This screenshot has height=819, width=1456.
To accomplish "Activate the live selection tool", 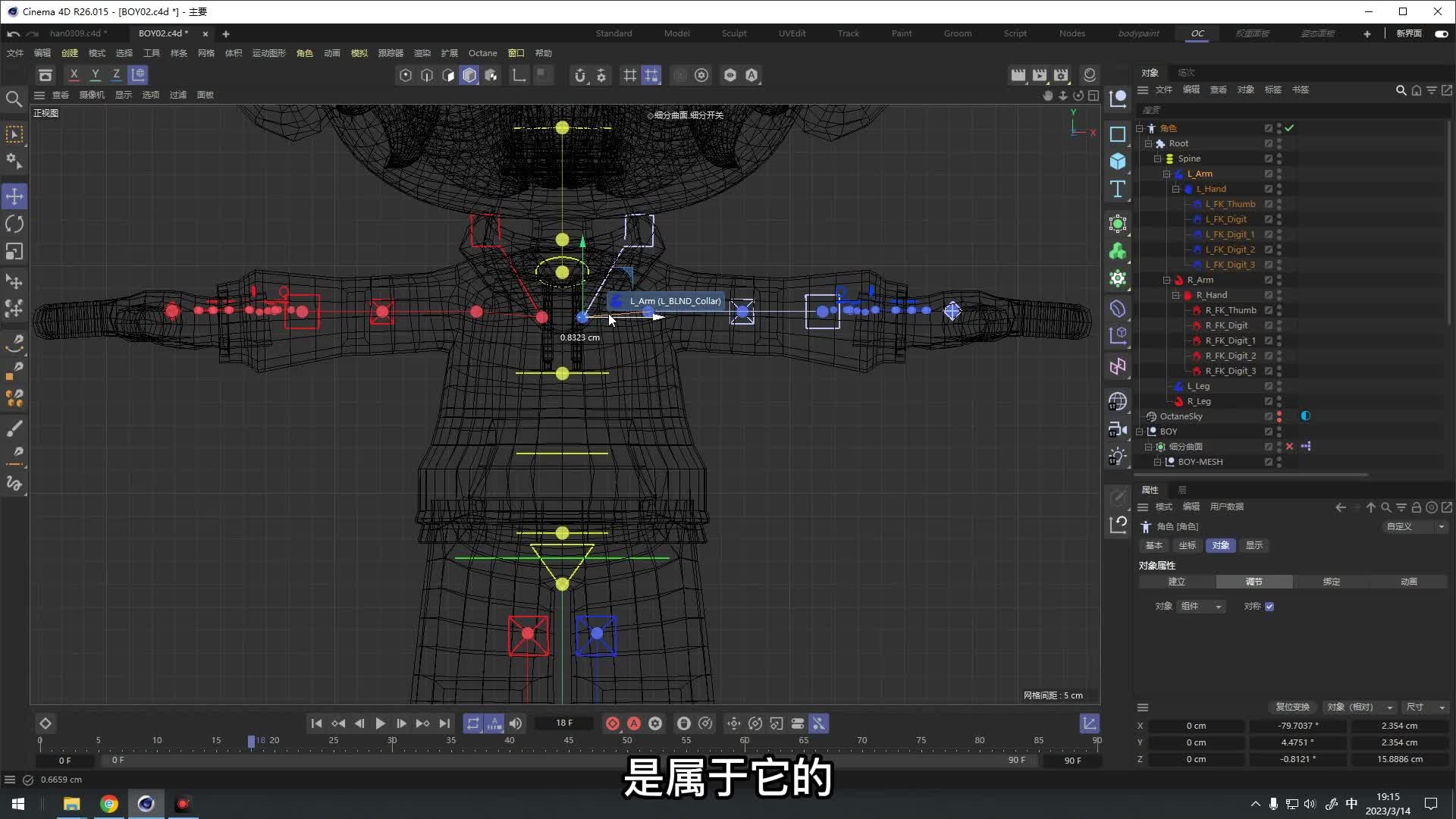I will (14, 134).
